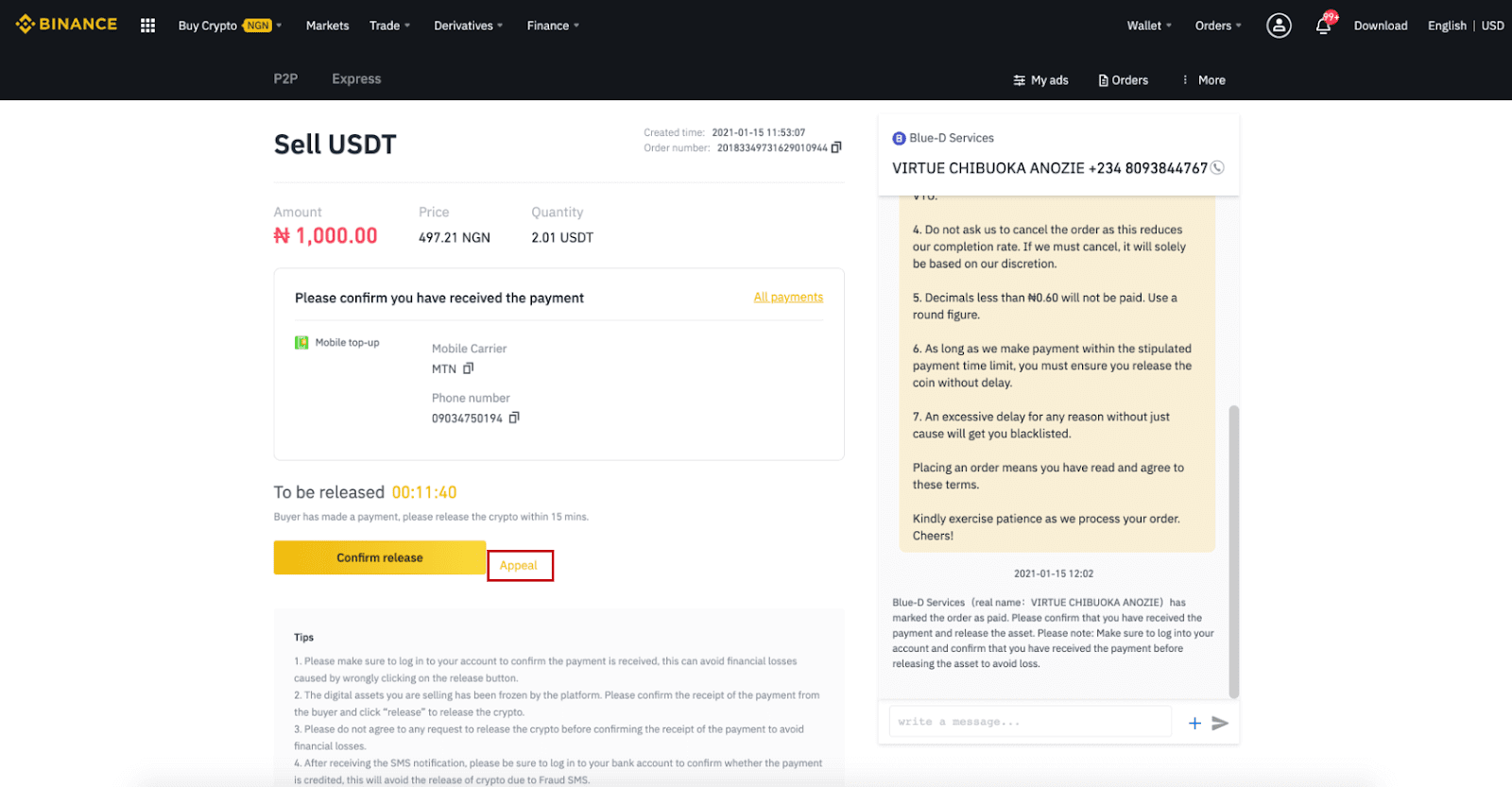Expand the Finance dropdown

[x=554, y=26]
